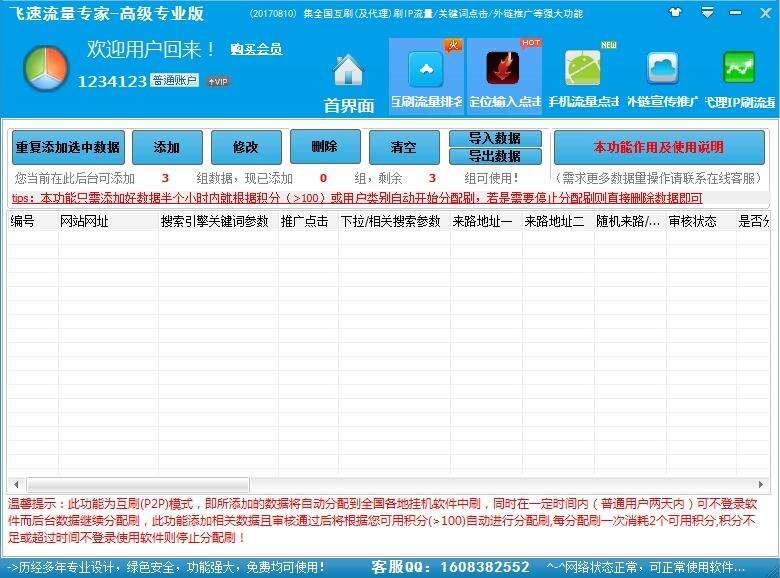Click 随机来路 column header
Viewport: 780px width, 578px height.
pyautogui.click(x=630, y=221)
